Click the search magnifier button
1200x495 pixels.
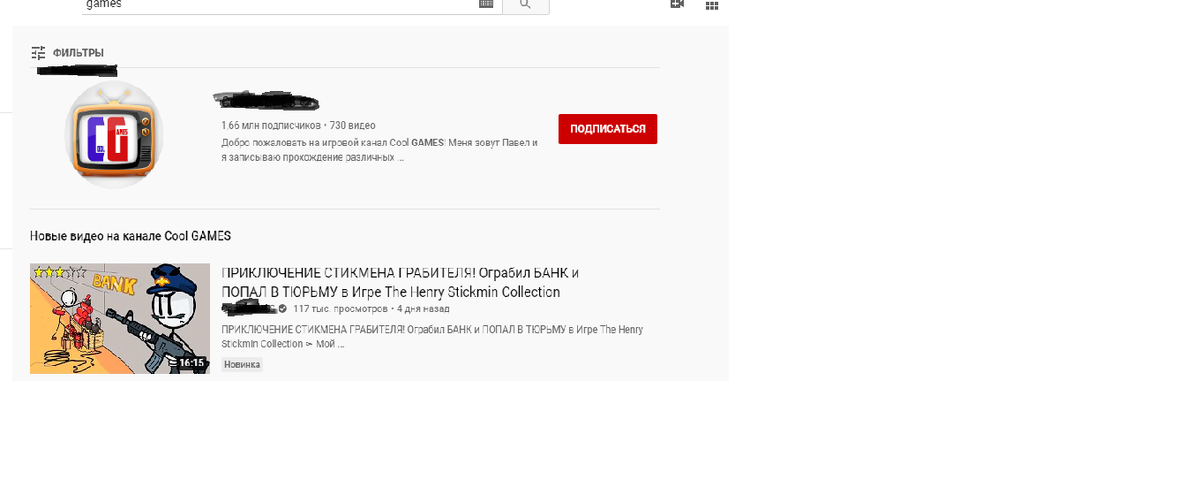[x=526, y=5]
